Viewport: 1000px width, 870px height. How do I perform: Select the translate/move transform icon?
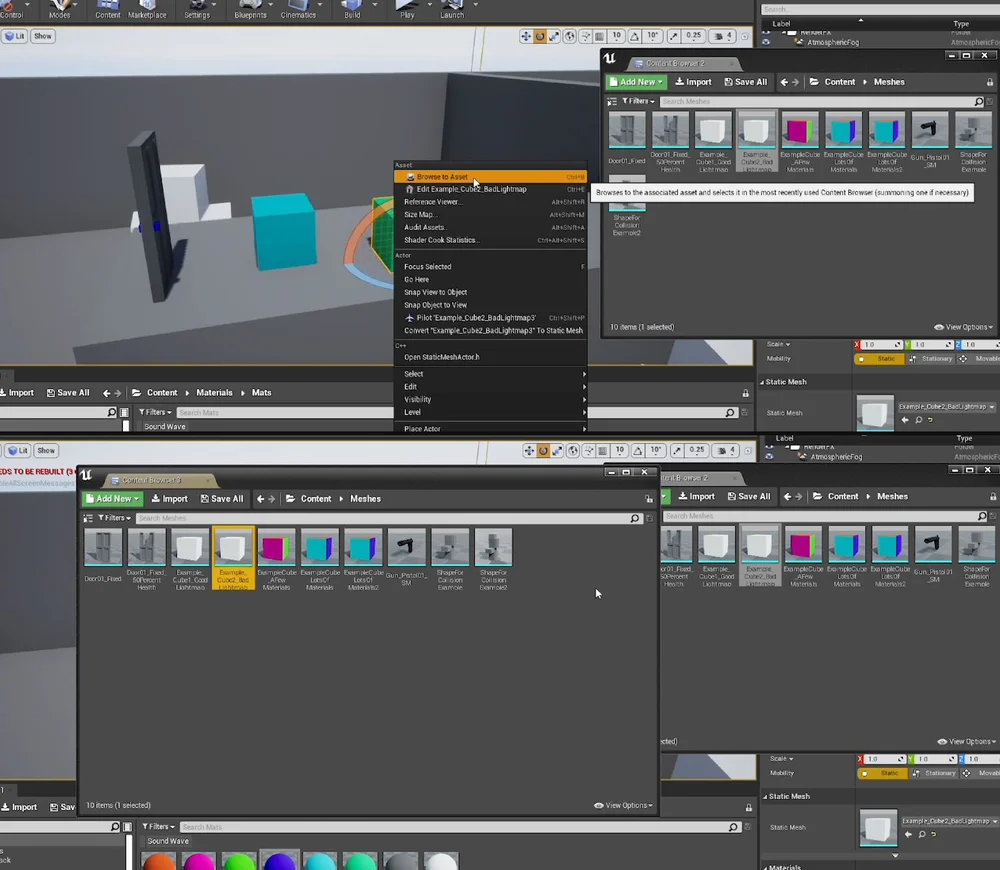pyautogui.click(x=527, y=36)
